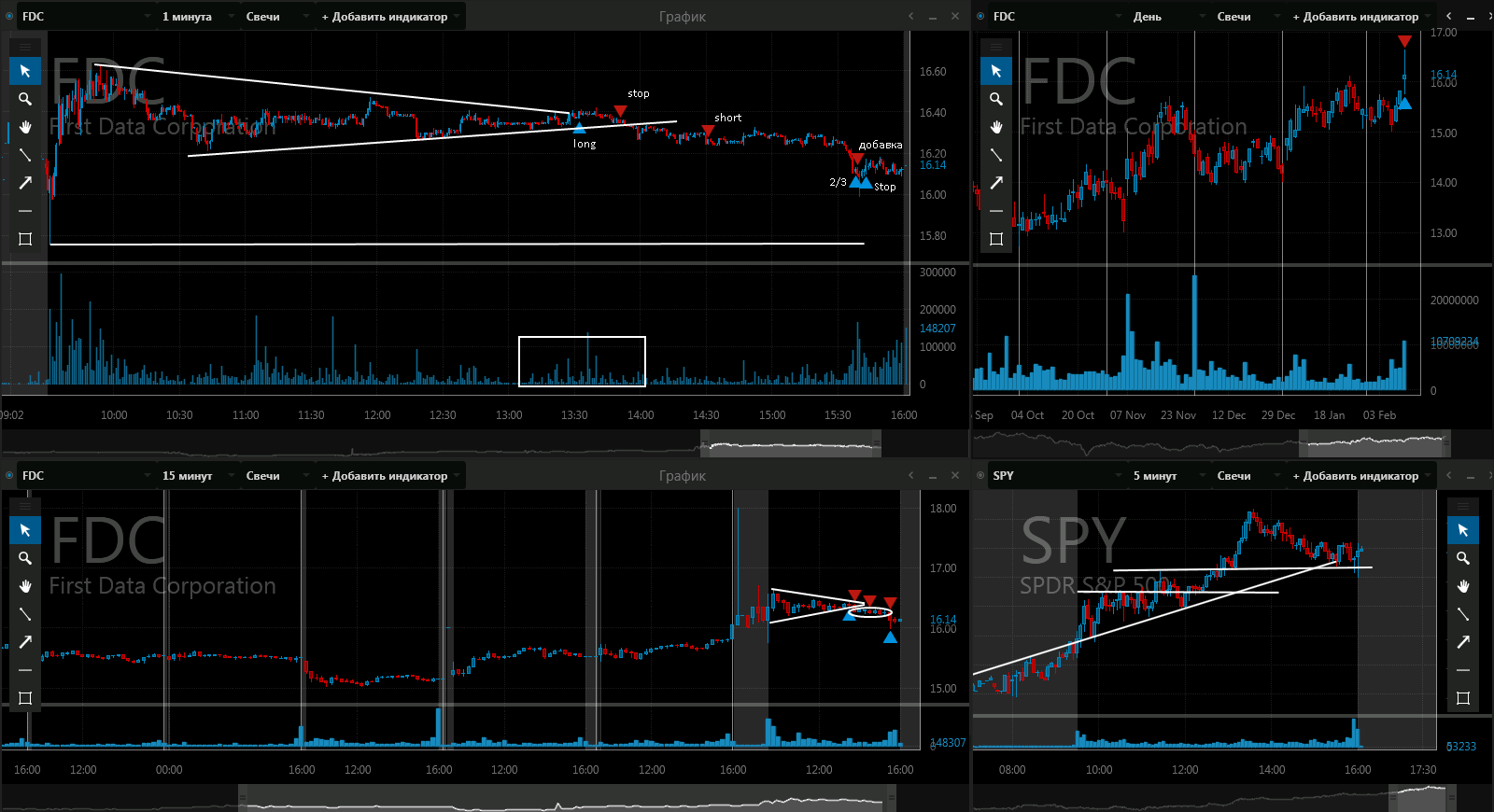This screenshot has width=1494, height=812.
Task: Open 'Свечи' chart type dropdown in 15-minute chart
Action: pos(276,476)
